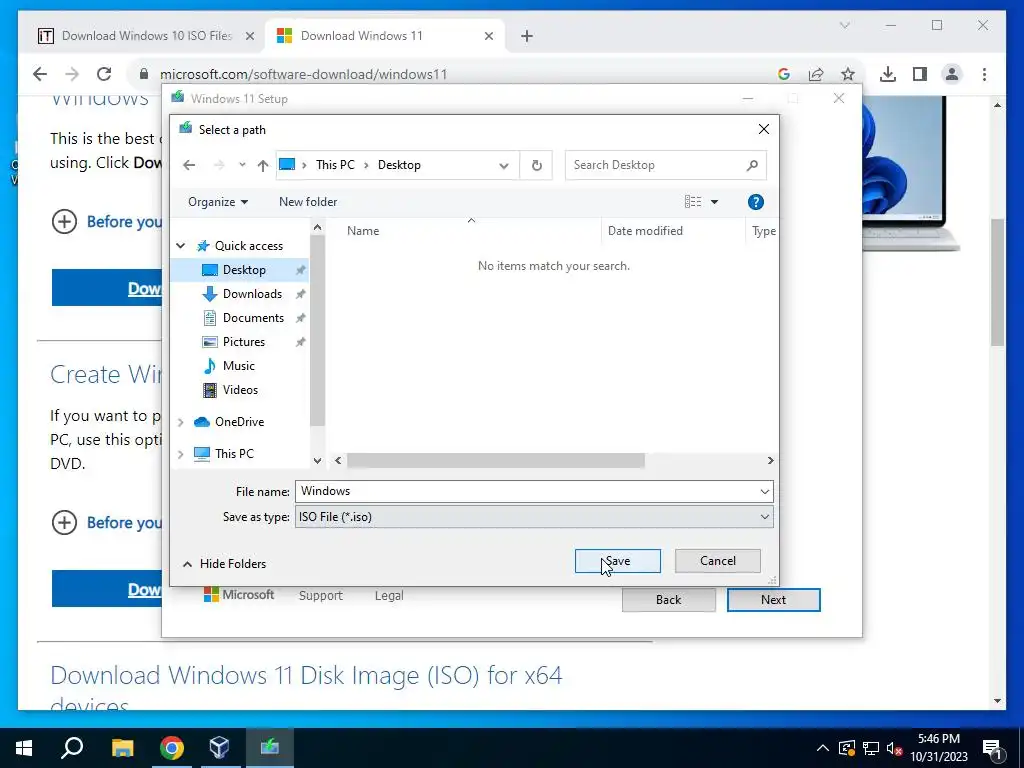Open notification center in taskbar
The width and height of the screenshot is (1024, 768).
tap(992, 748)
